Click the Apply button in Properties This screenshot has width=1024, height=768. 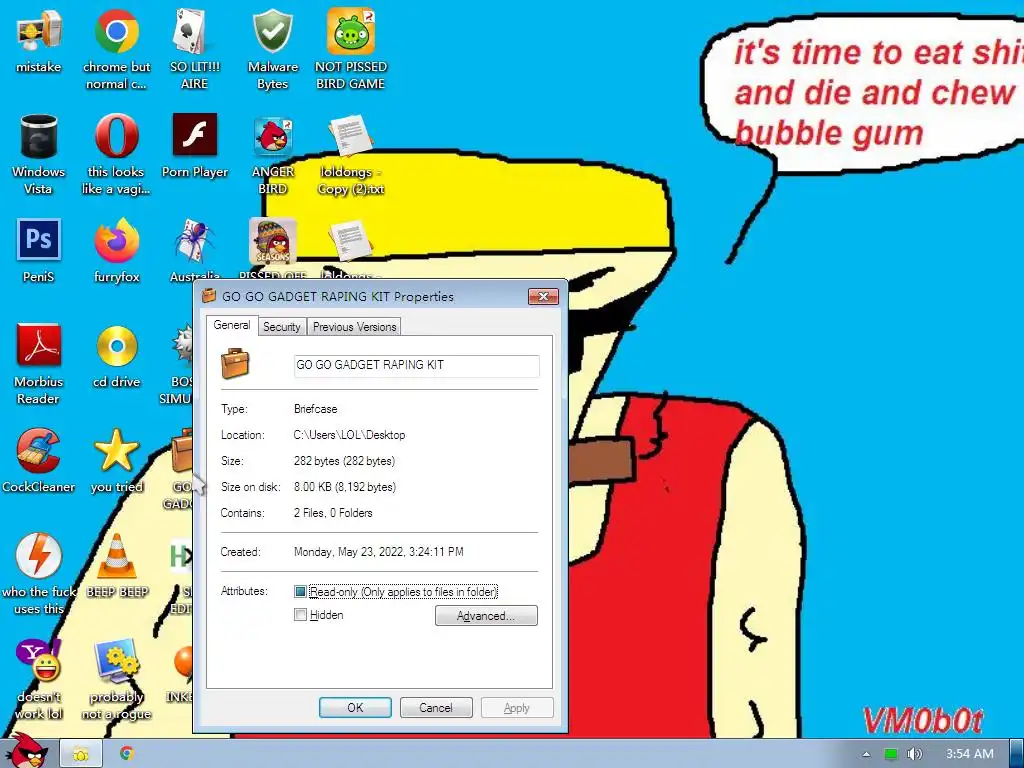(x=517, y=708)
